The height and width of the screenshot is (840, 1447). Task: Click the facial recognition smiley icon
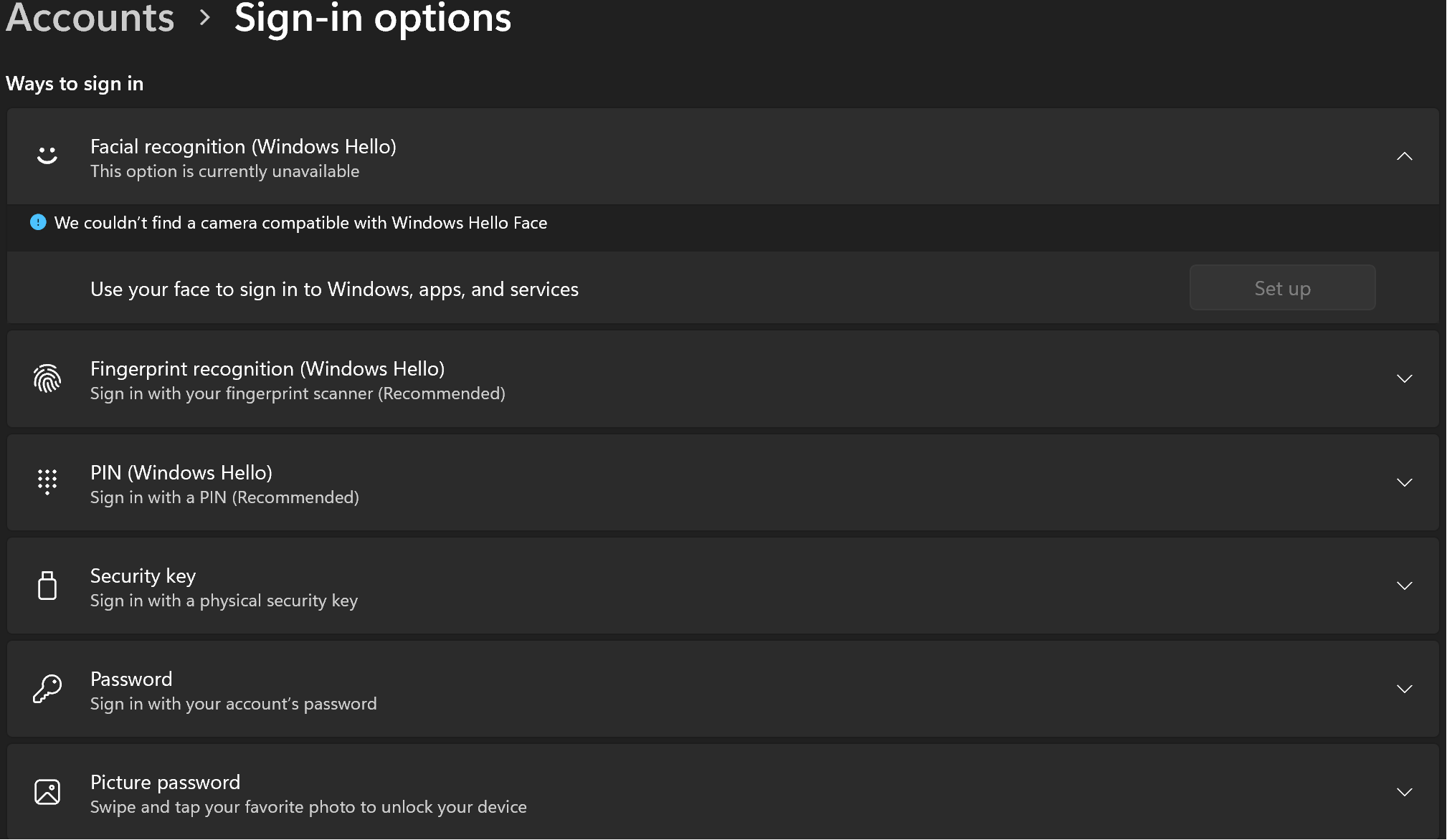47,156
